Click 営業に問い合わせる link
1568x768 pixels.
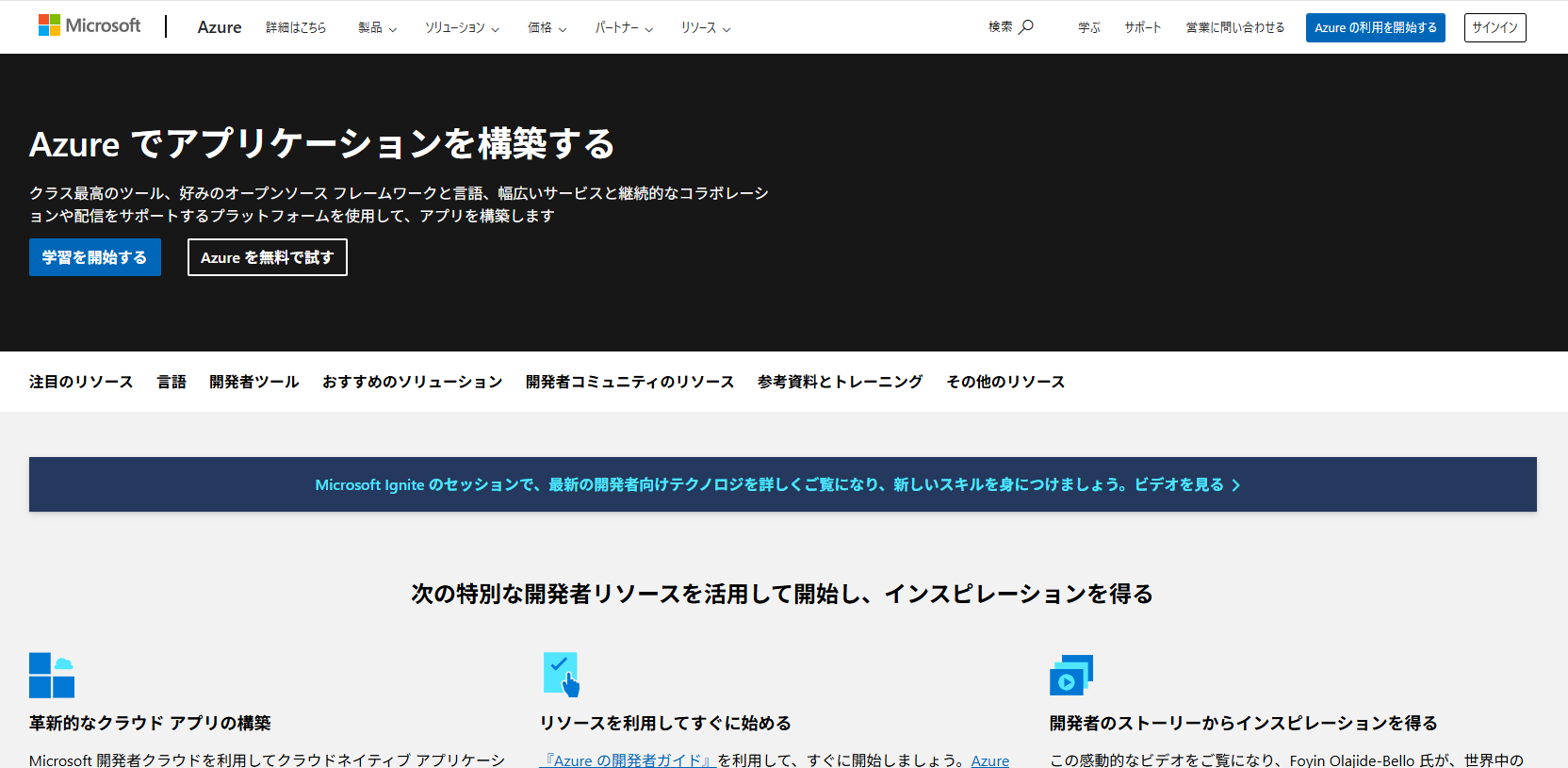tap(1235, 27)
